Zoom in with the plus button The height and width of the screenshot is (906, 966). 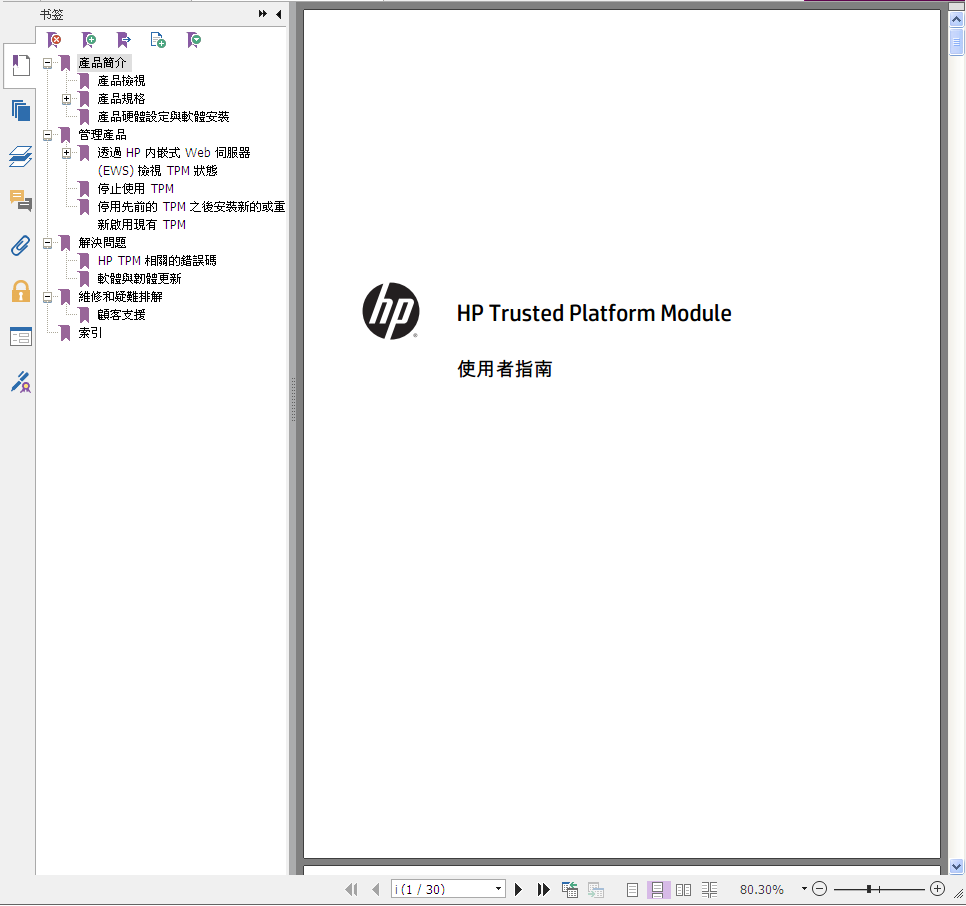pos(937,889)
